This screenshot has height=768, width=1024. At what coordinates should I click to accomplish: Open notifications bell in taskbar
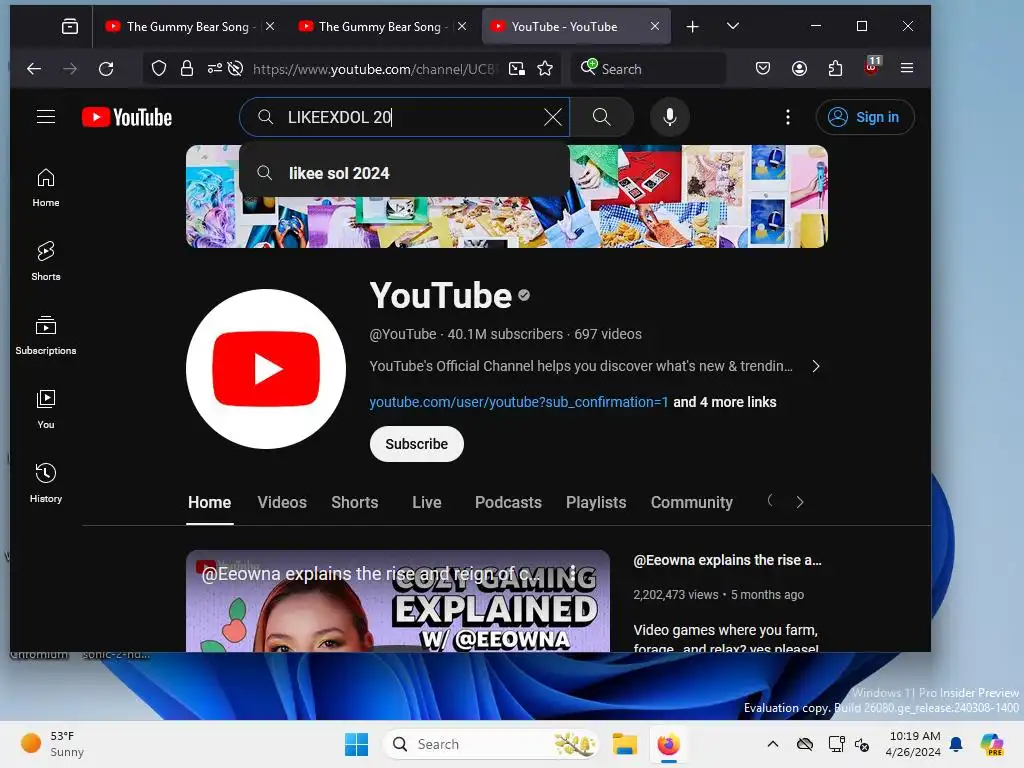(956, 744)
